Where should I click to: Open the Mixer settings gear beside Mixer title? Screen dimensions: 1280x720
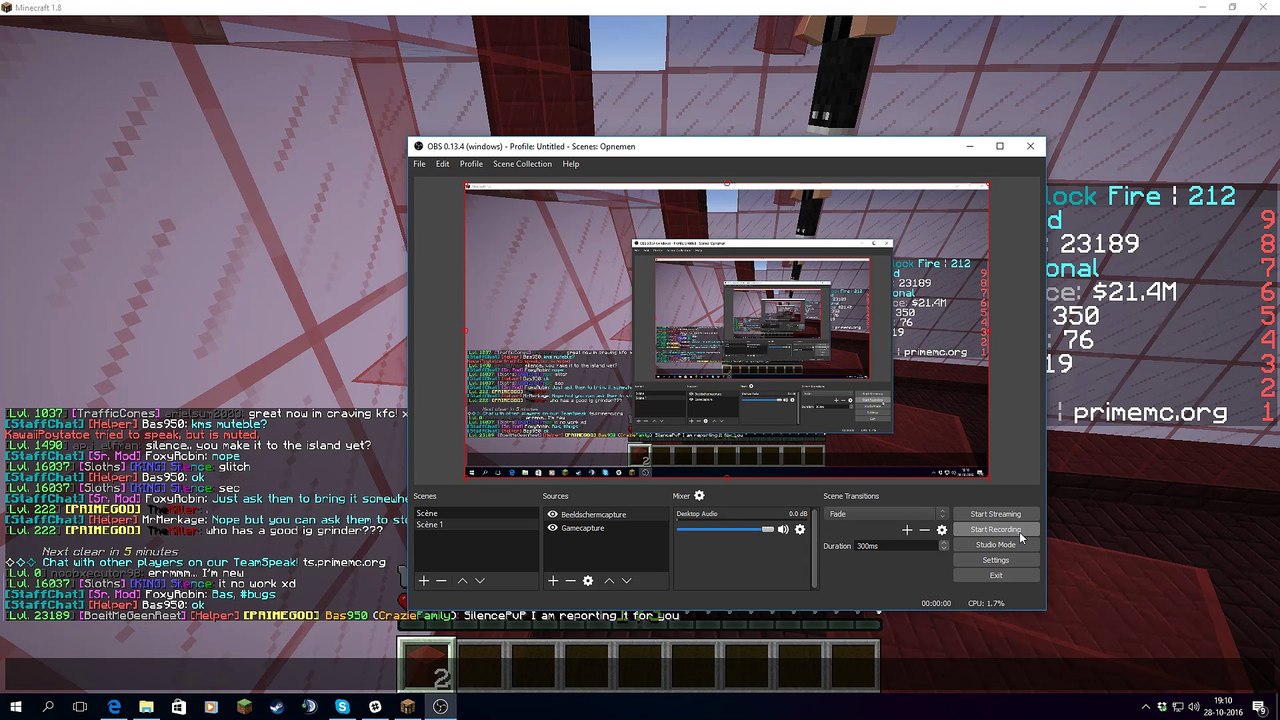(x=699, y=496)
